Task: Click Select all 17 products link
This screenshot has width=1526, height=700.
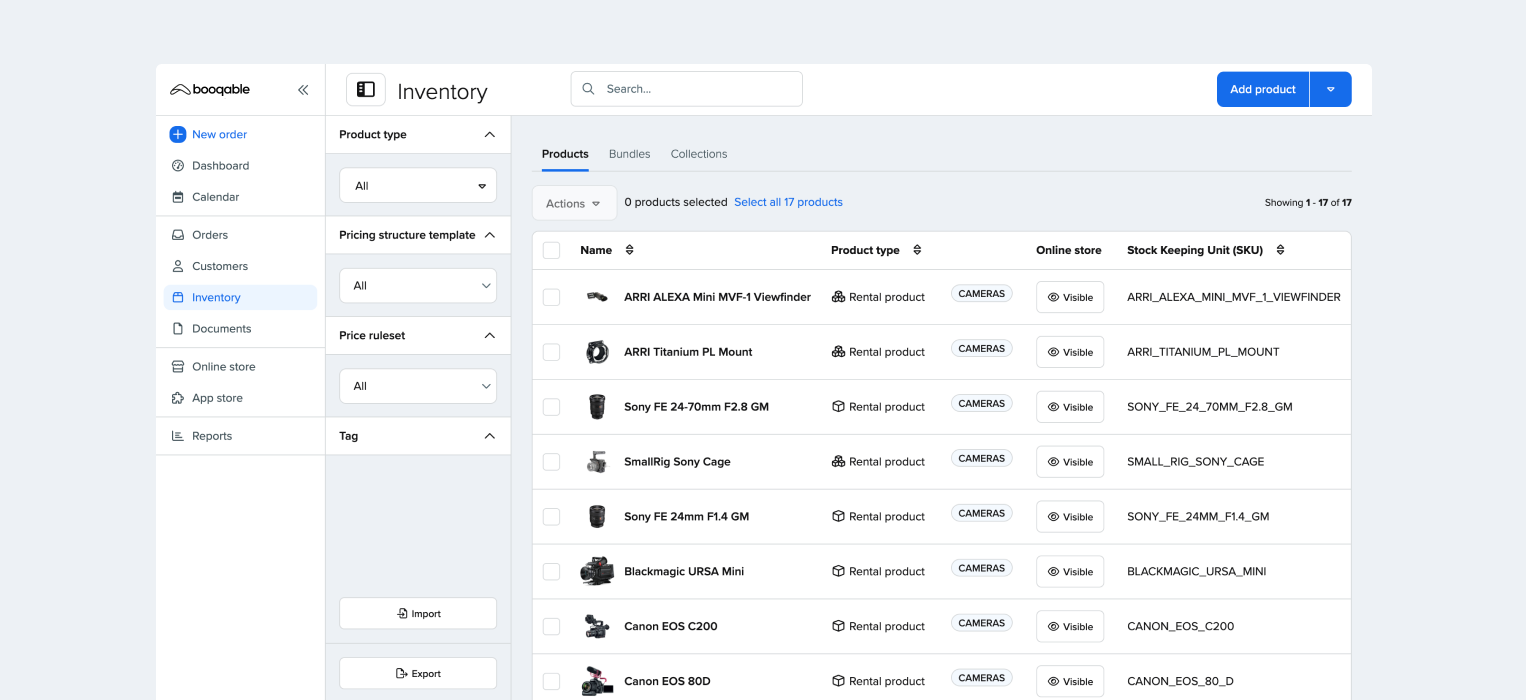Action: tap(788, 202)
